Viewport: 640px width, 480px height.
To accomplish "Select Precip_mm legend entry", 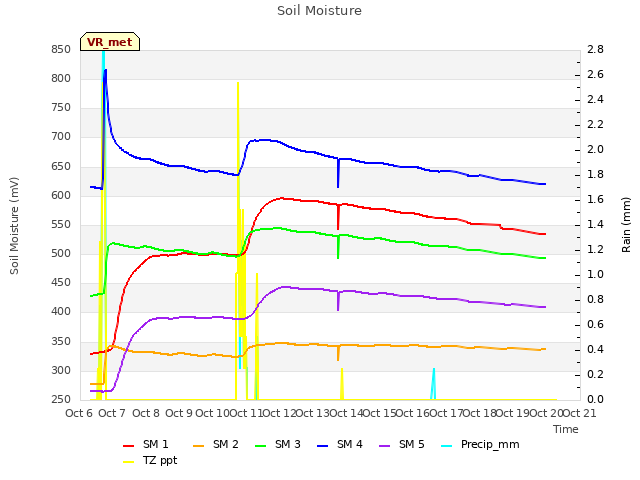I will pos(480,444).
